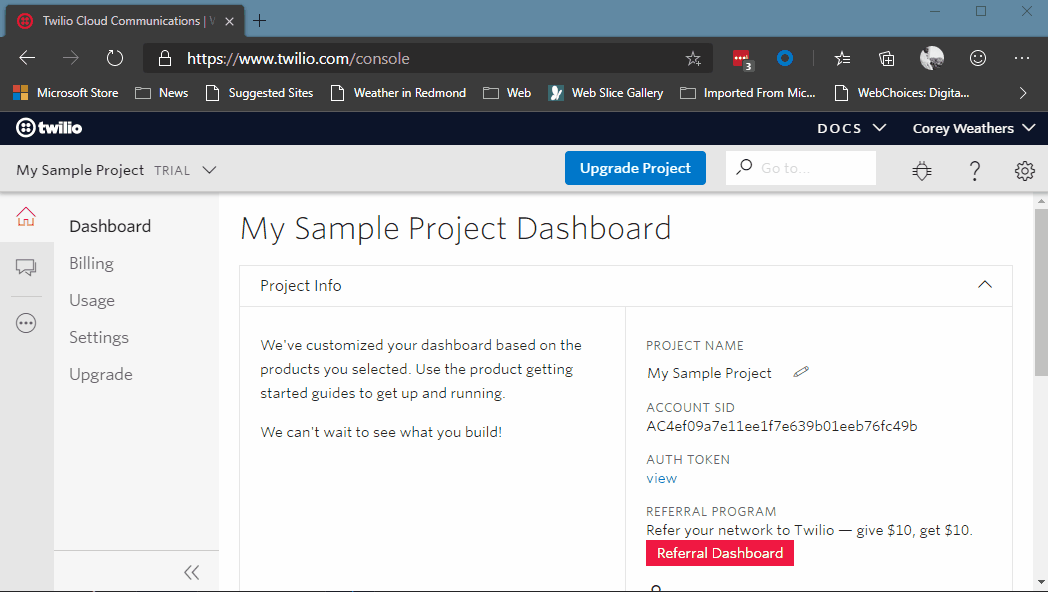Open Microsoft Store bookmark

coord(66,93)
